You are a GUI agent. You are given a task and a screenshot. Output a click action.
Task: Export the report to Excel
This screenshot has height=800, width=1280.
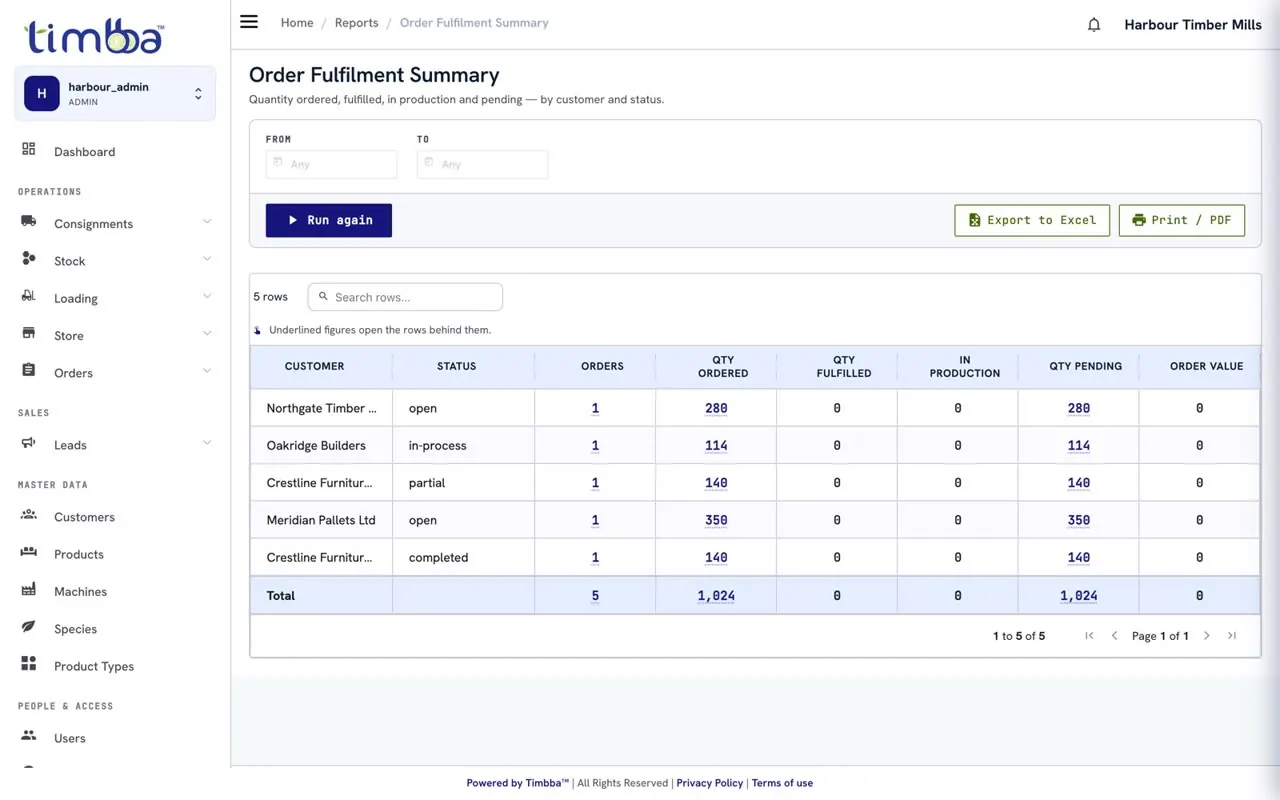(x=1032, y=220)
